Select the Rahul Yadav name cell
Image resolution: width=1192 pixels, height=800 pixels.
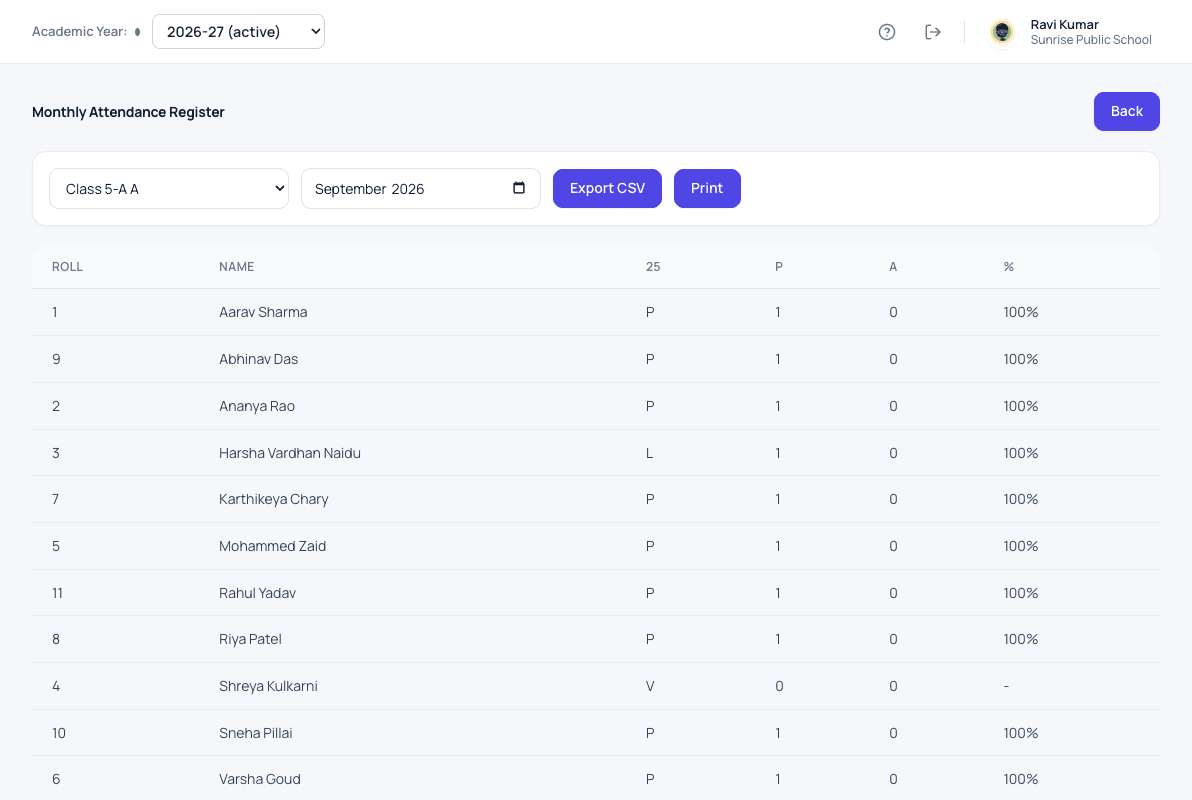pyautogui.click(x=257, y=593)
